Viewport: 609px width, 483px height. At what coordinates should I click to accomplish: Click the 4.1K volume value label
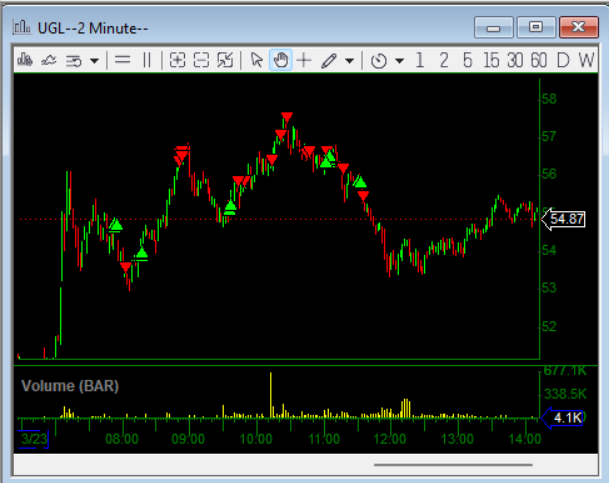click(562, 418)
